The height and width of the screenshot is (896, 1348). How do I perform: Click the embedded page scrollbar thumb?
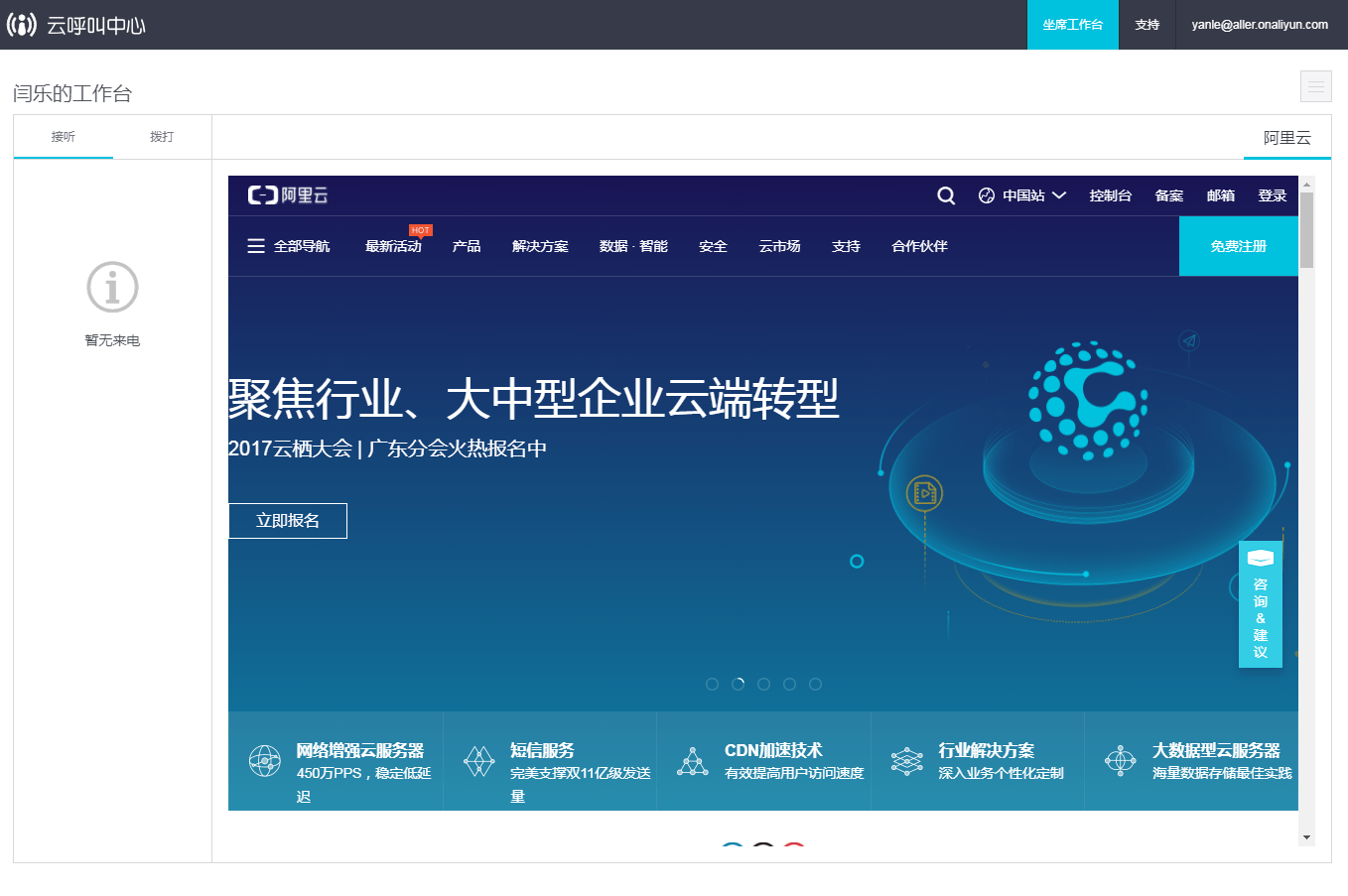coord(1306,230)
